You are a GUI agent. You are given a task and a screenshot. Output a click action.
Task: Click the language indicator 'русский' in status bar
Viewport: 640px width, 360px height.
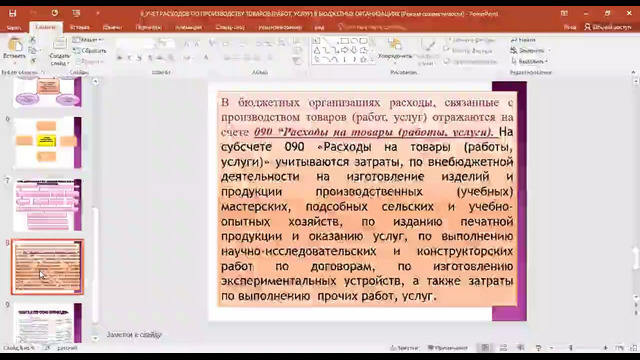[67, 348]
